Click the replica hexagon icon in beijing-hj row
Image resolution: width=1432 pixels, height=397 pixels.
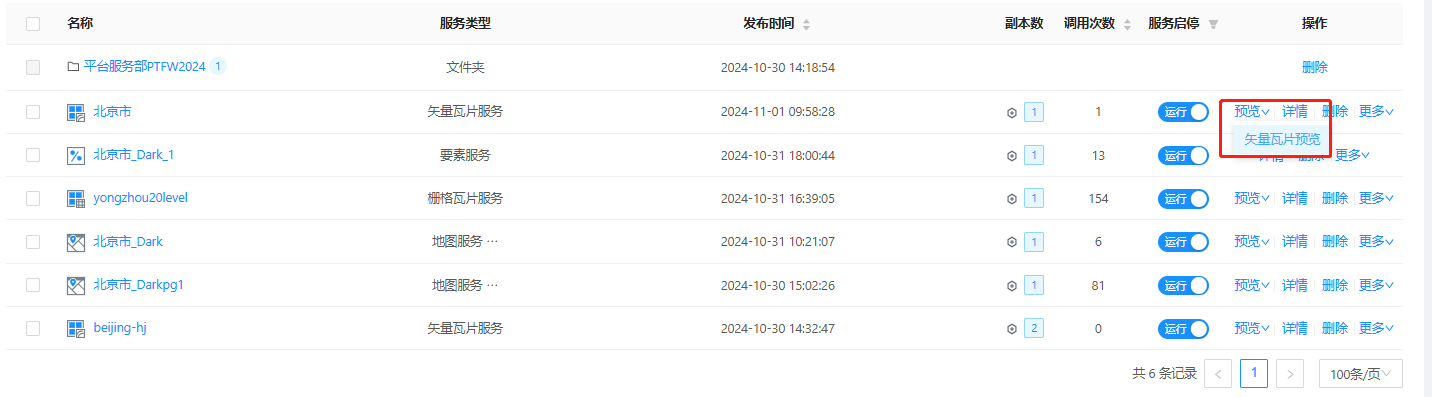click(1011, 328)
